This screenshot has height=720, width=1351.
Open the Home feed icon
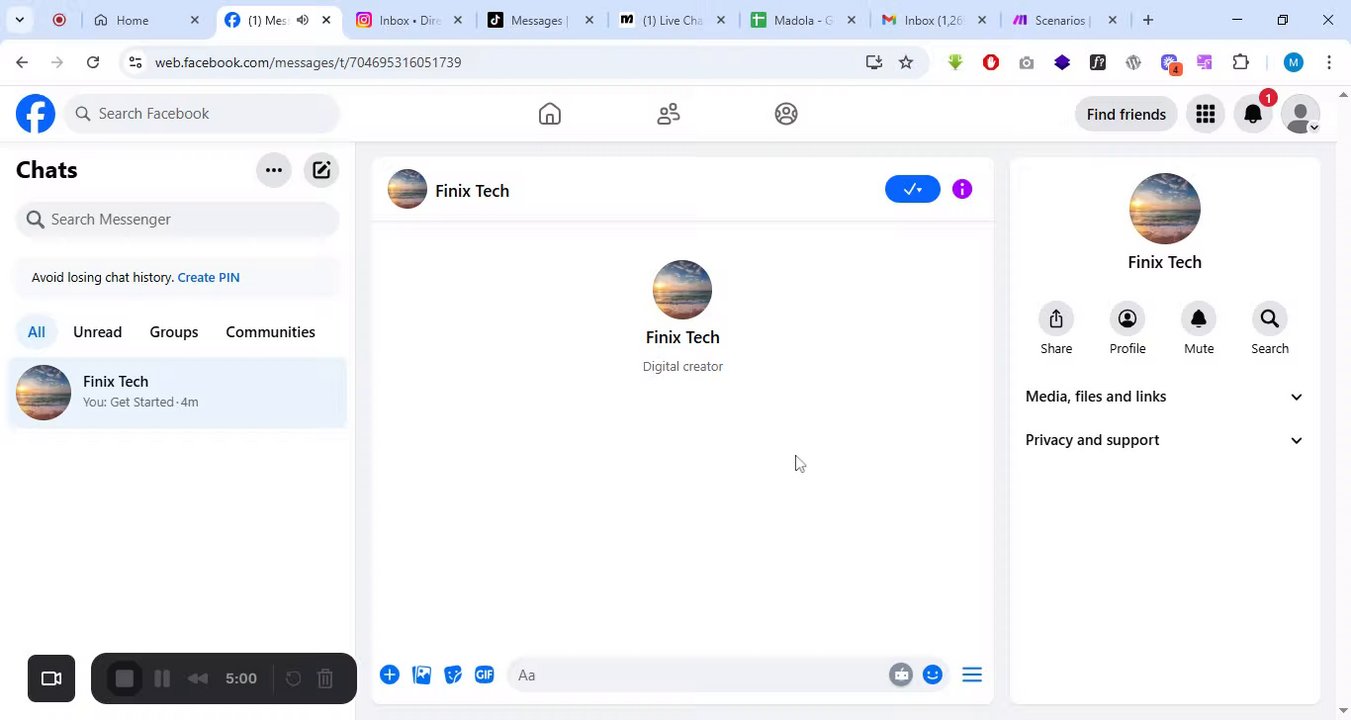pos(549,114)
